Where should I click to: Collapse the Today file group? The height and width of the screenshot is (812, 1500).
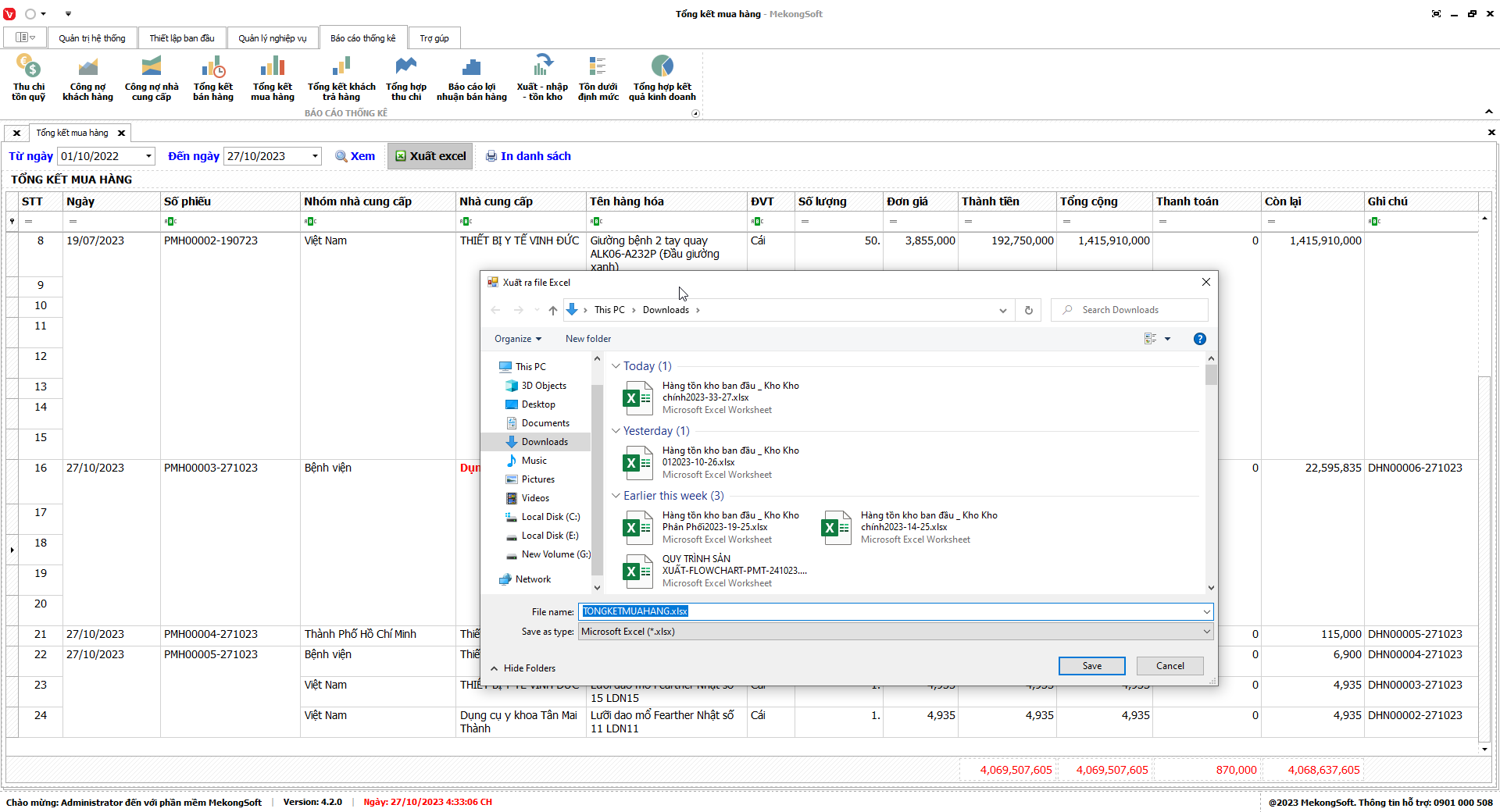(x=616, y=366)
